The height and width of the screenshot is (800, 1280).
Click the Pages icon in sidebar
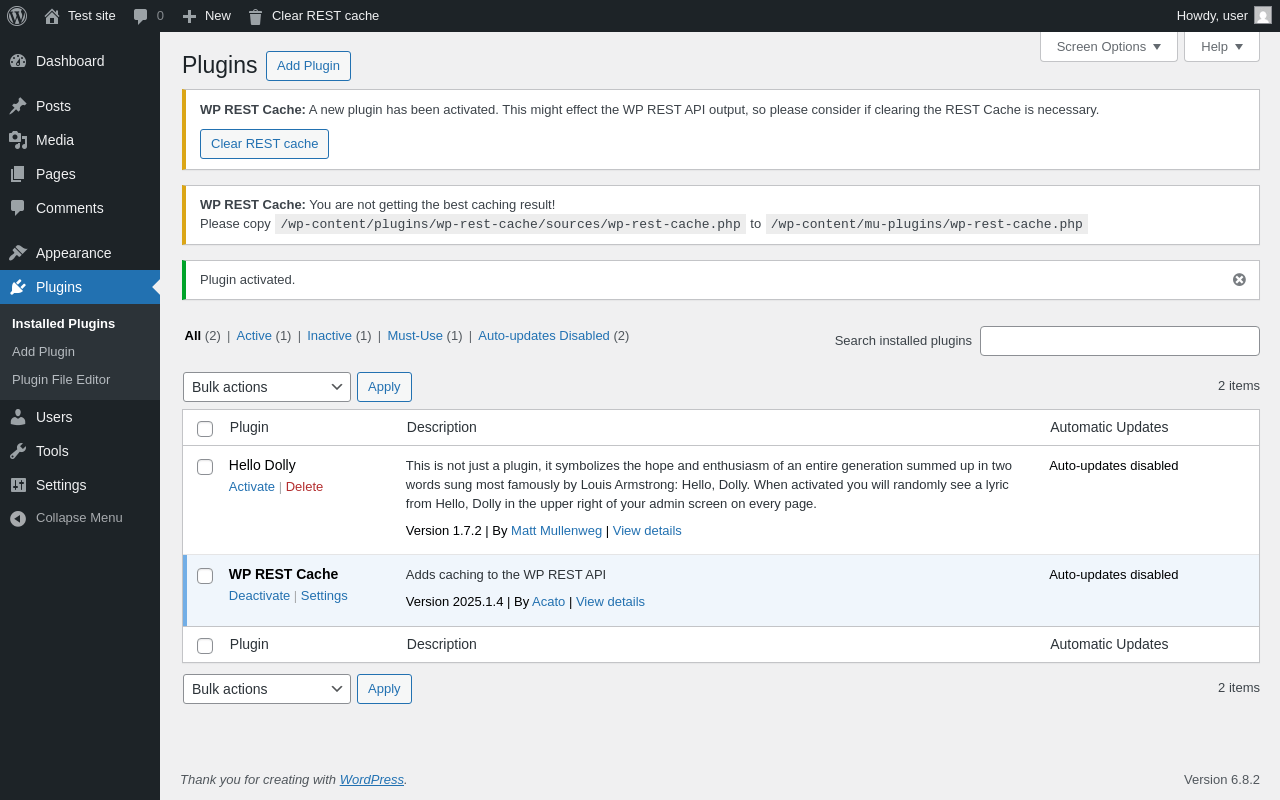(18, 174)
